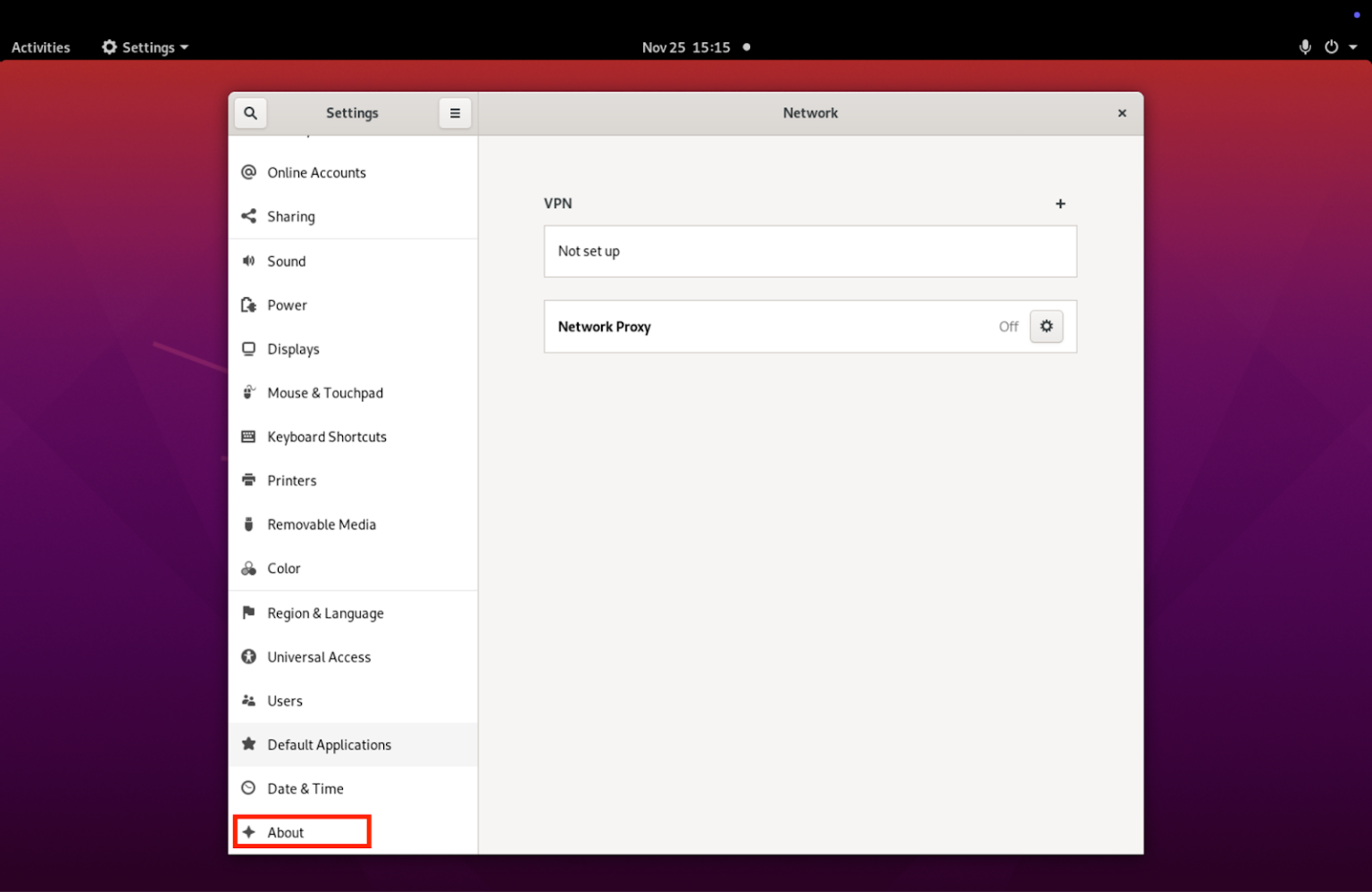1372x892 pixels.
Task: Click Nov 25 date in top bar
Action: tap(687, 46)
